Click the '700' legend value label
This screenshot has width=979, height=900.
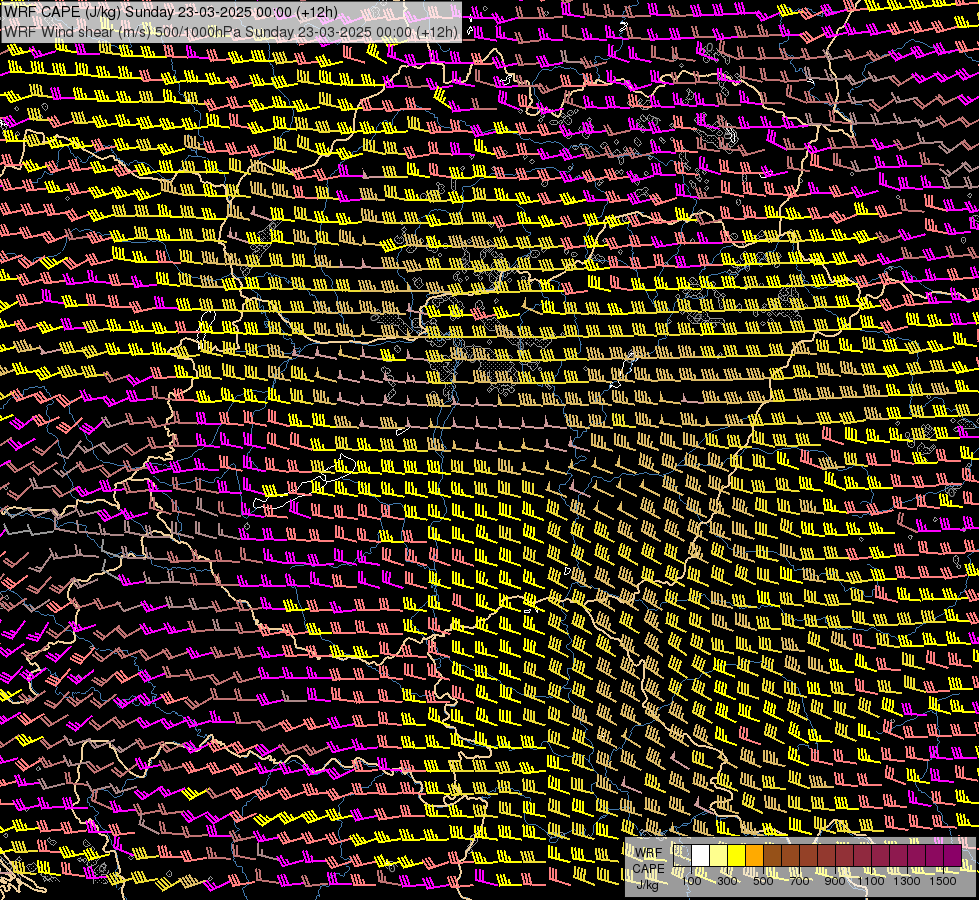pyautogui.click(x=799, y=881)
